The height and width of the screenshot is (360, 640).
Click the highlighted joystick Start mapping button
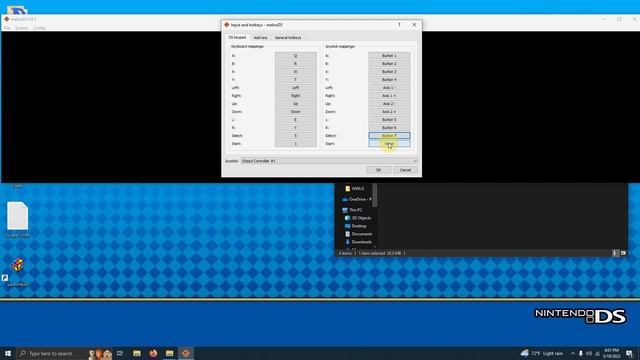(389, 144)
